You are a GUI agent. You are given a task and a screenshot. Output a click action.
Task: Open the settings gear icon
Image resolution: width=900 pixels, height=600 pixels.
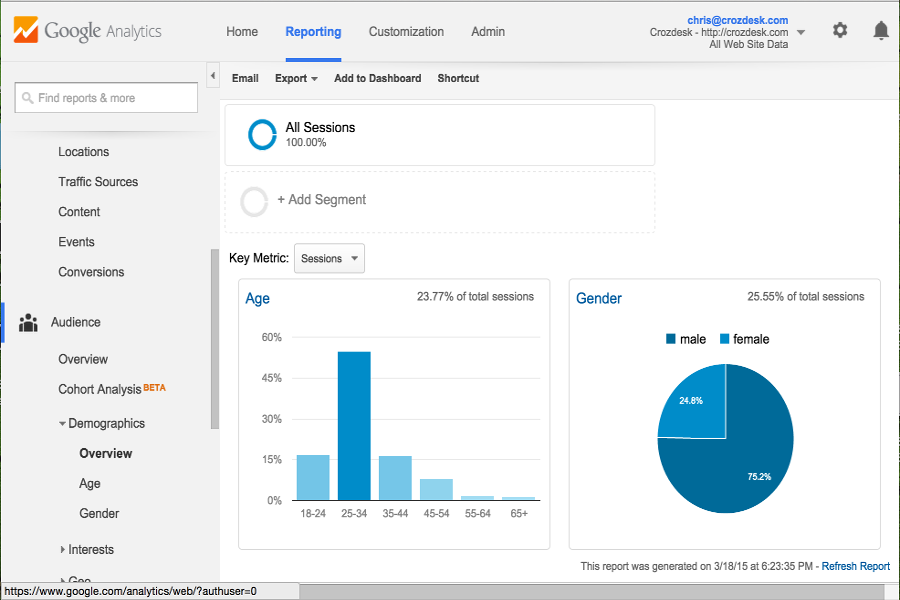[840, 30]
